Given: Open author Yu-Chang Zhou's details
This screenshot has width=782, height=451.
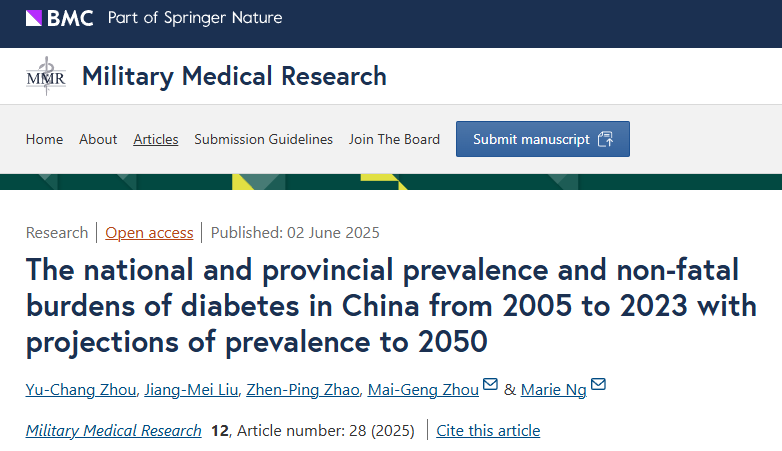Looking at the screenshot, I should [80, 389].
